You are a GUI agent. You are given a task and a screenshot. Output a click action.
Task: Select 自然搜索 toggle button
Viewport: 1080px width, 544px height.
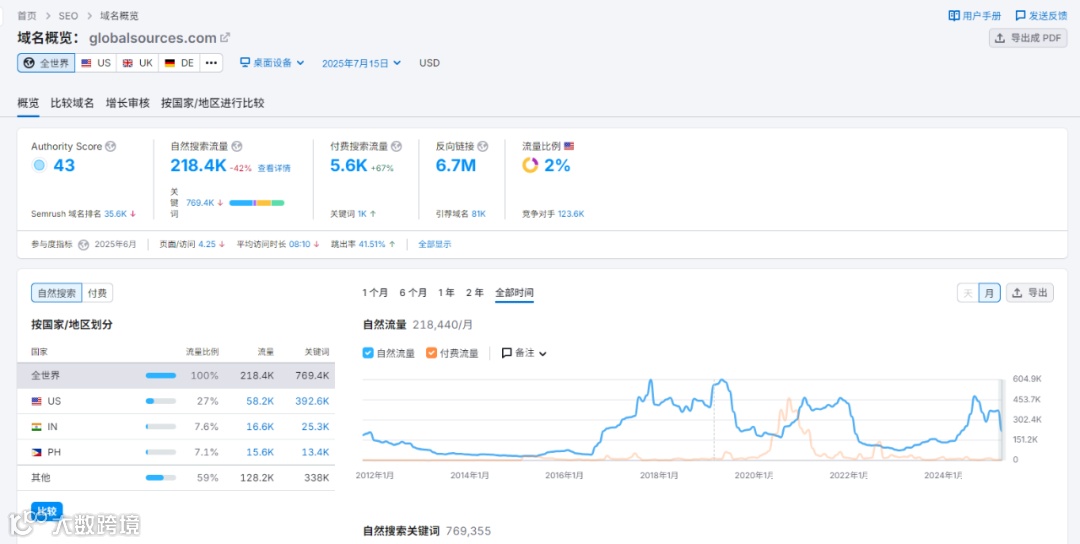click(x=56, y=293)
